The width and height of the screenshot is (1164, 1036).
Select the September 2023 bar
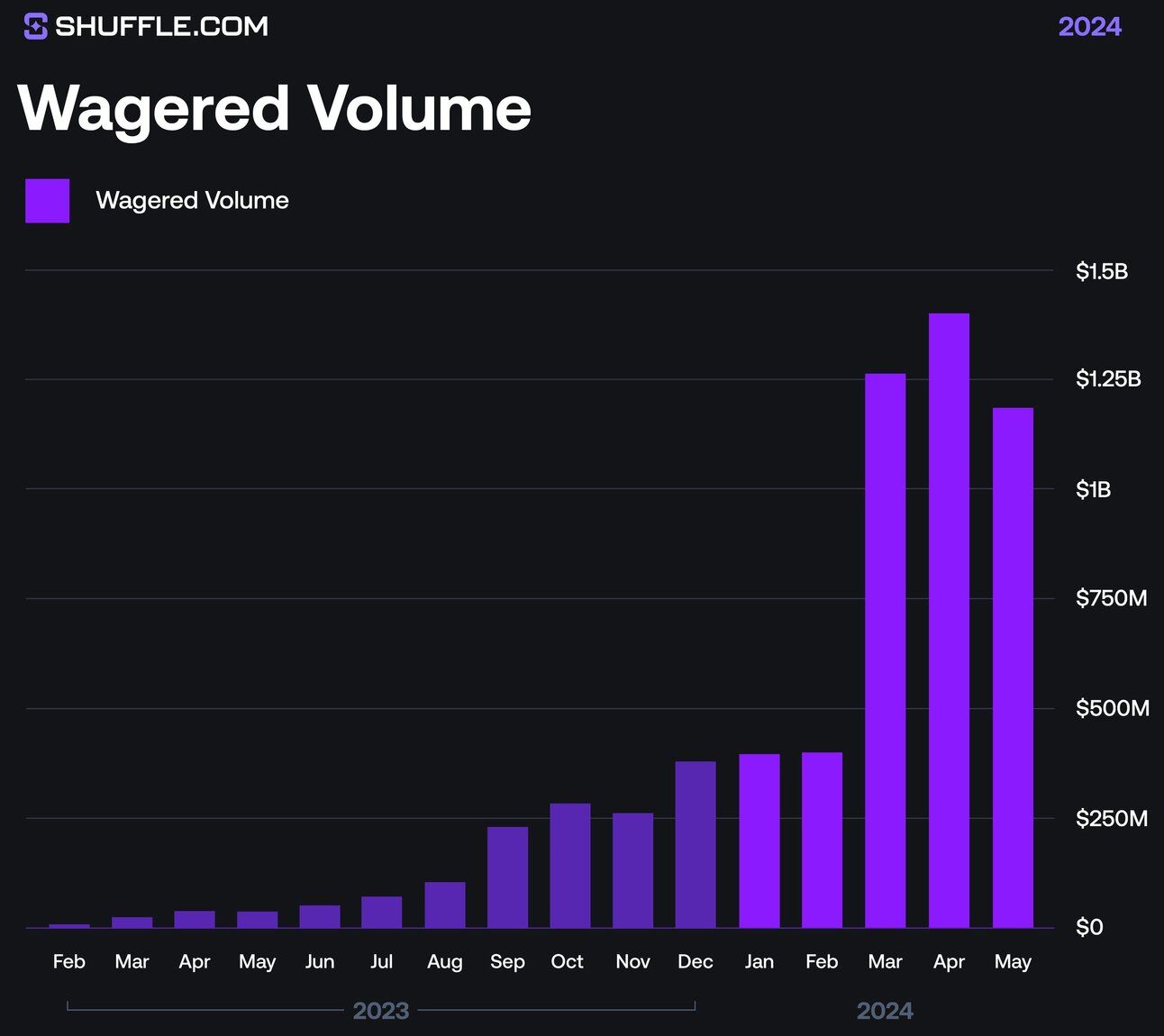pos(507,877)
